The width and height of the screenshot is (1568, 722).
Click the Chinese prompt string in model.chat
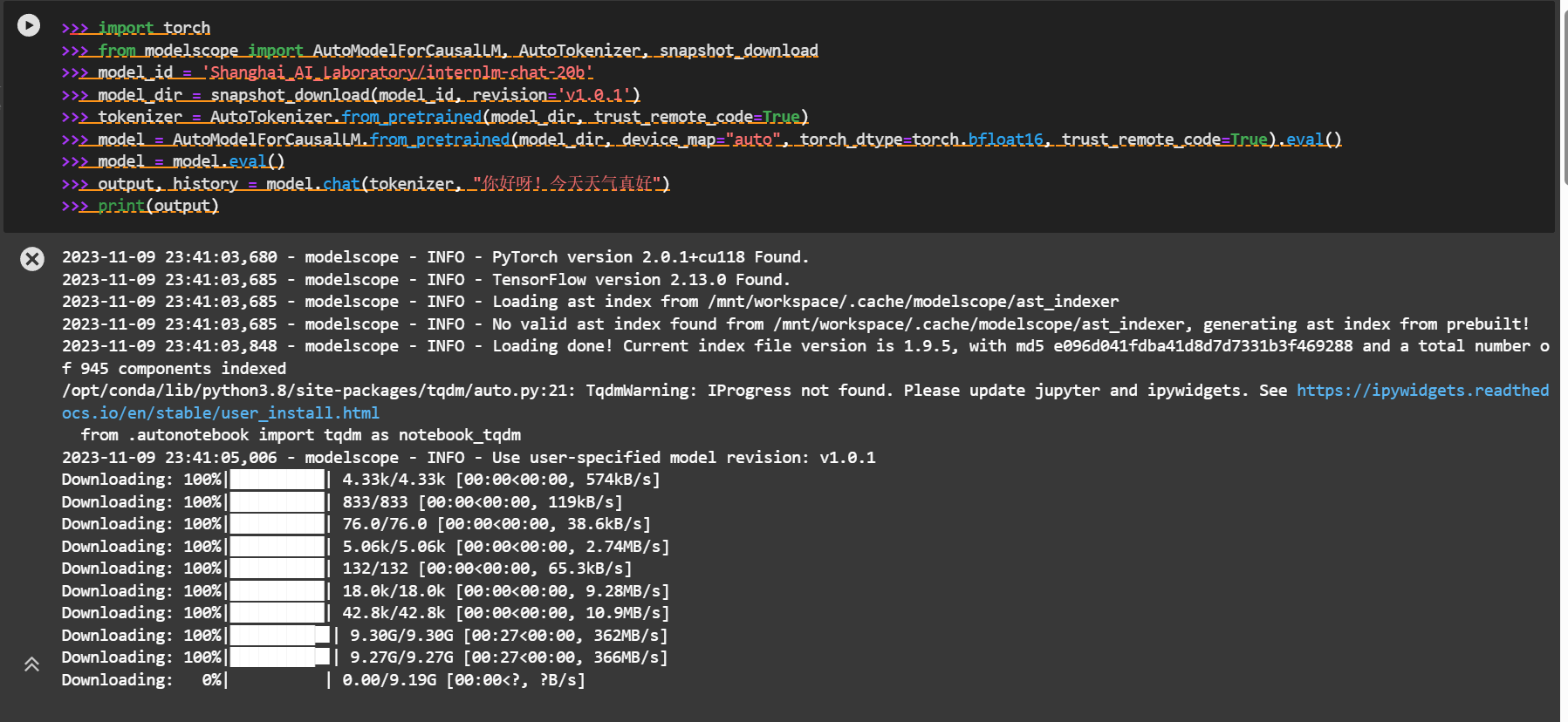pyautogui.click(x=571, y=184)
